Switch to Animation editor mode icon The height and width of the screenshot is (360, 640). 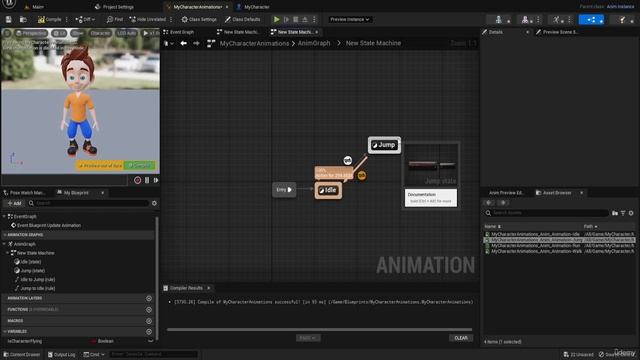tap(557, 19)
